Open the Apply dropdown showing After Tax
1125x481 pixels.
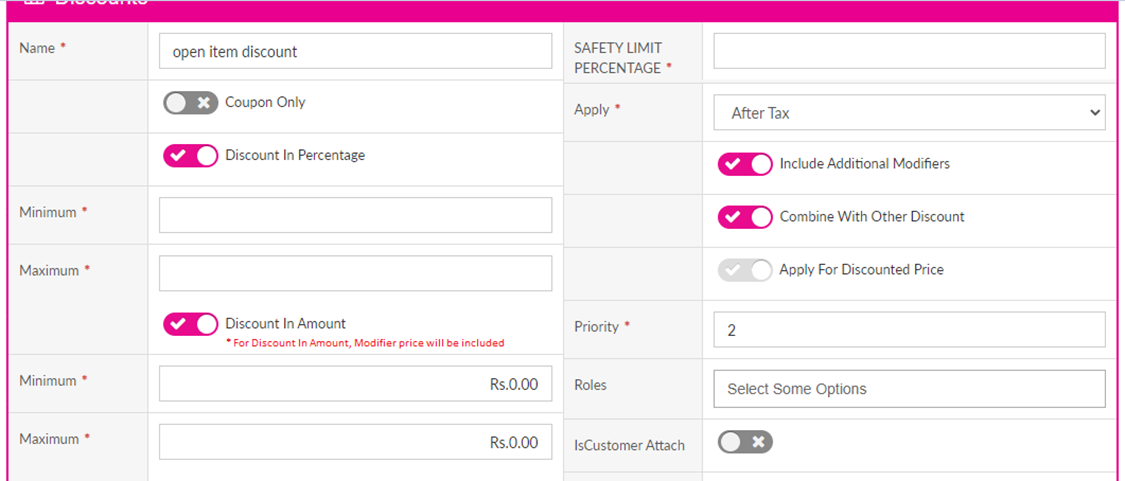pos(908,113)
